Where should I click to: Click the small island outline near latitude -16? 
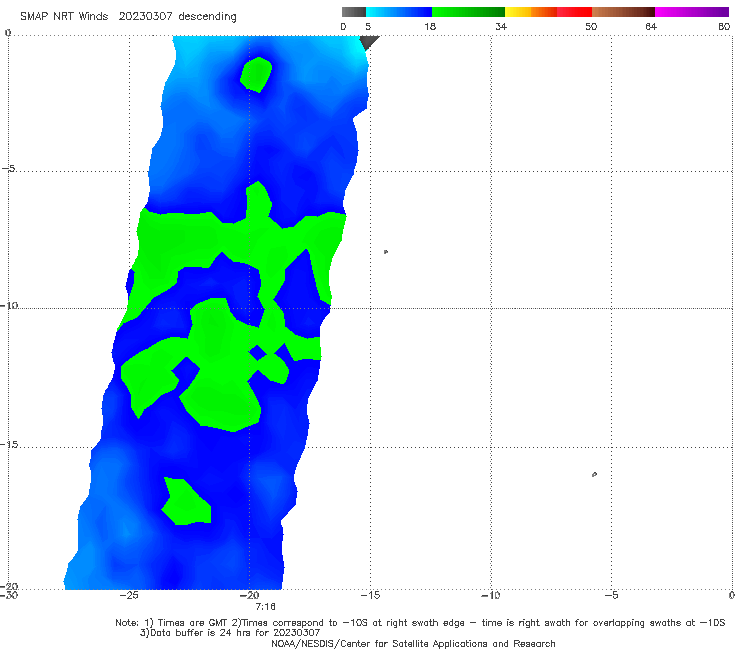pyautogui.click(x=594, y=474)
